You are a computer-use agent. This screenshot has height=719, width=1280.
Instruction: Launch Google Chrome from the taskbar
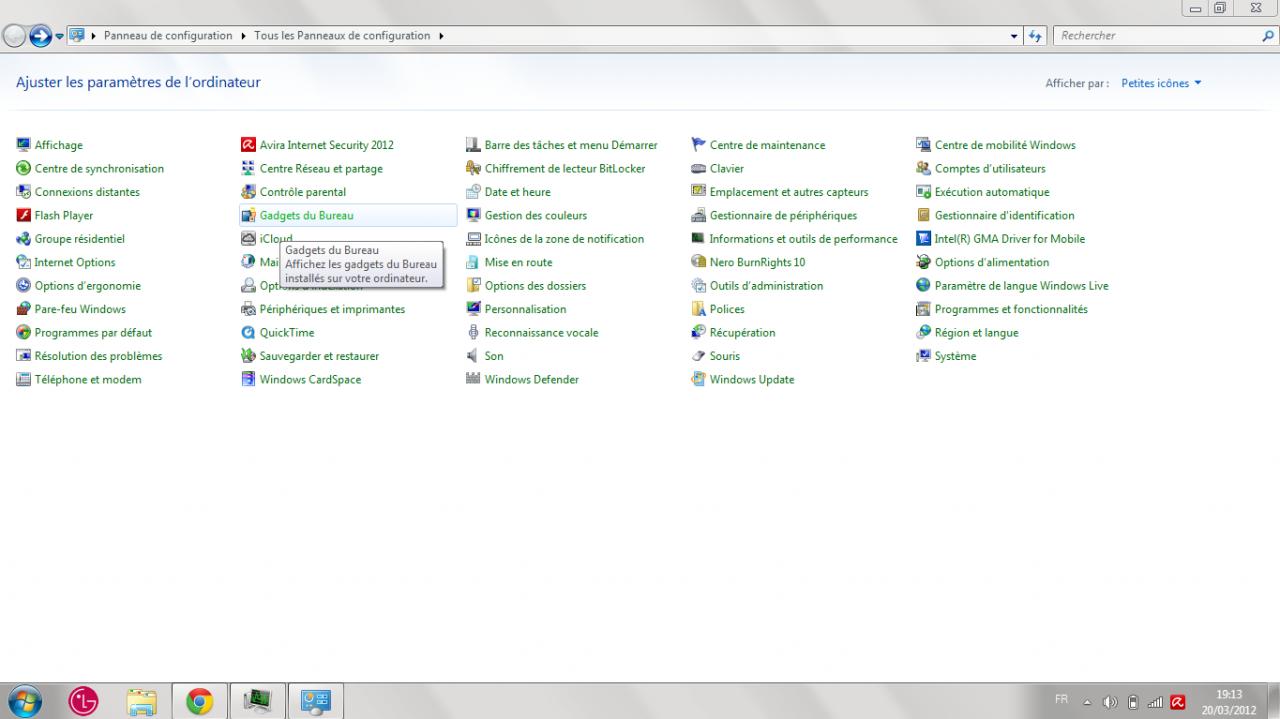[x=199, y=702]
